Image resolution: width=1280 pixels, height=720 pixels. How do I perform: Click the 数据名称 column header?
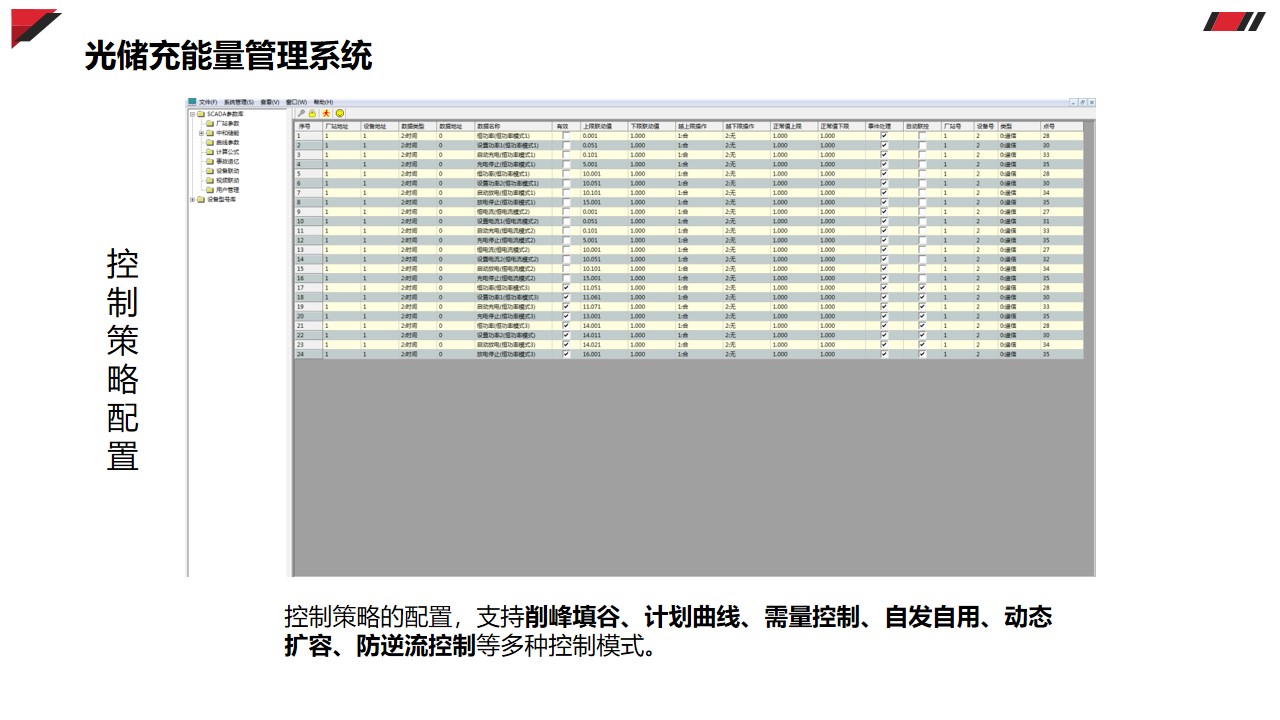tap(515, 126)
